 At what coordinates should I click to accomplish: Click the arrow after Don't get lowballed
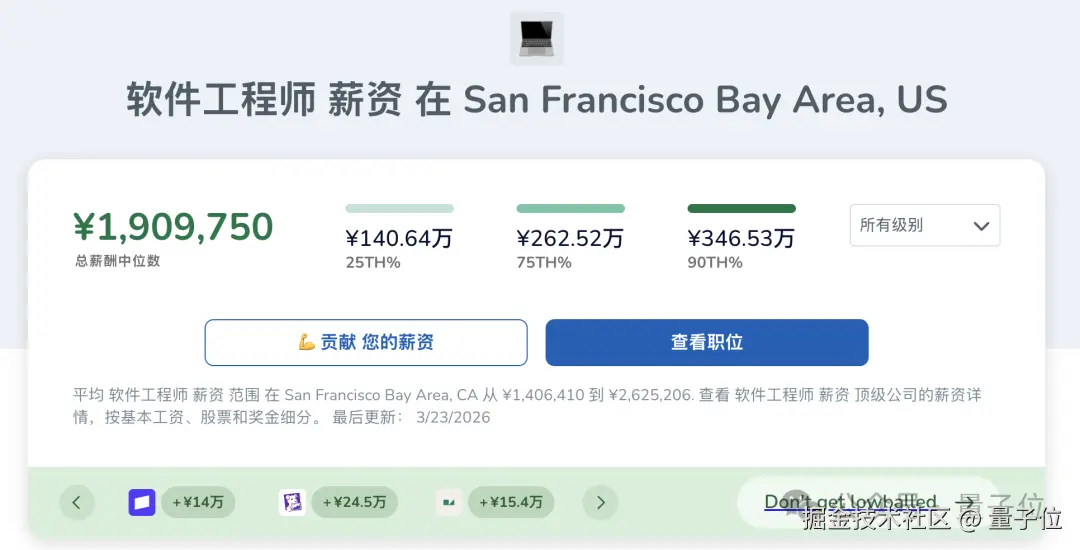pos(966,502)
